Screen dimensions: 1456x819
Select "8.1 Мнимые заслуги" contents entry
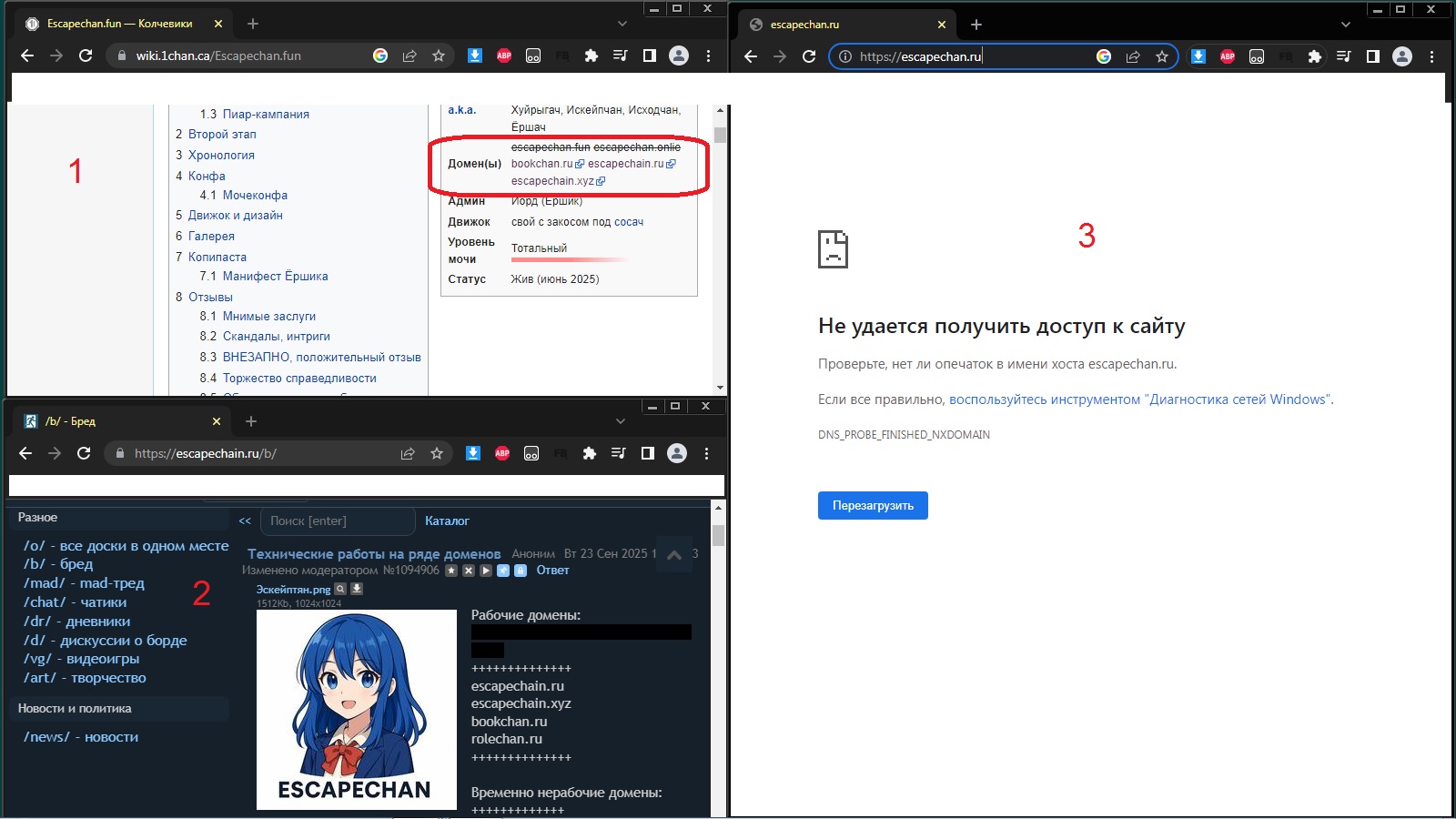[268, 316]
